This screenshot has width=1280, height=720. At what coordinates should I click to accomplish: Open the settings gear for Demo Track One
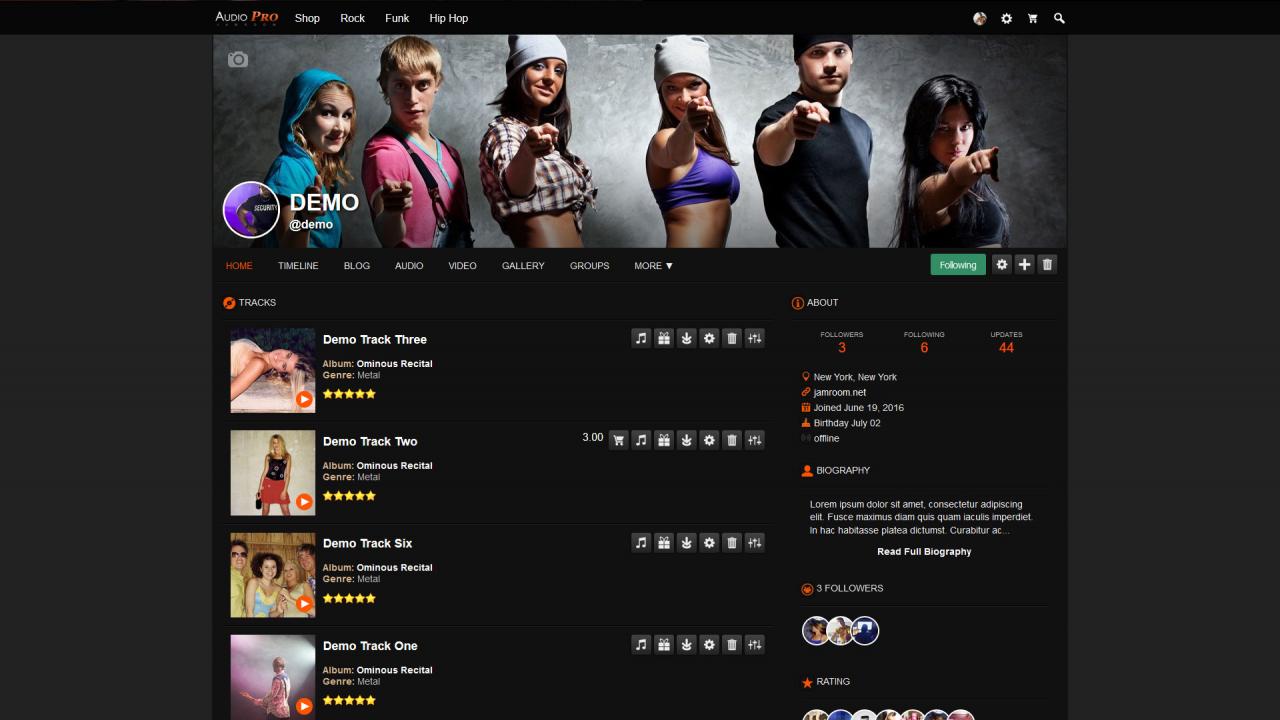point(709,644)
